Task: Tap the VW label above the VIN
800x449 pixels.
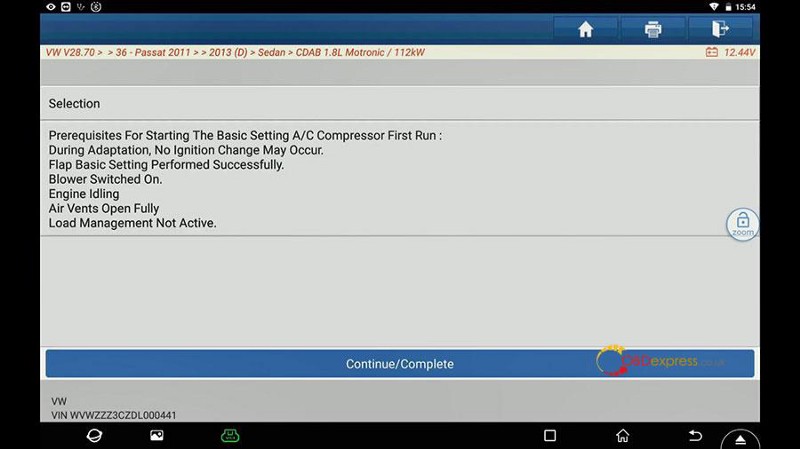Action: 59,401
